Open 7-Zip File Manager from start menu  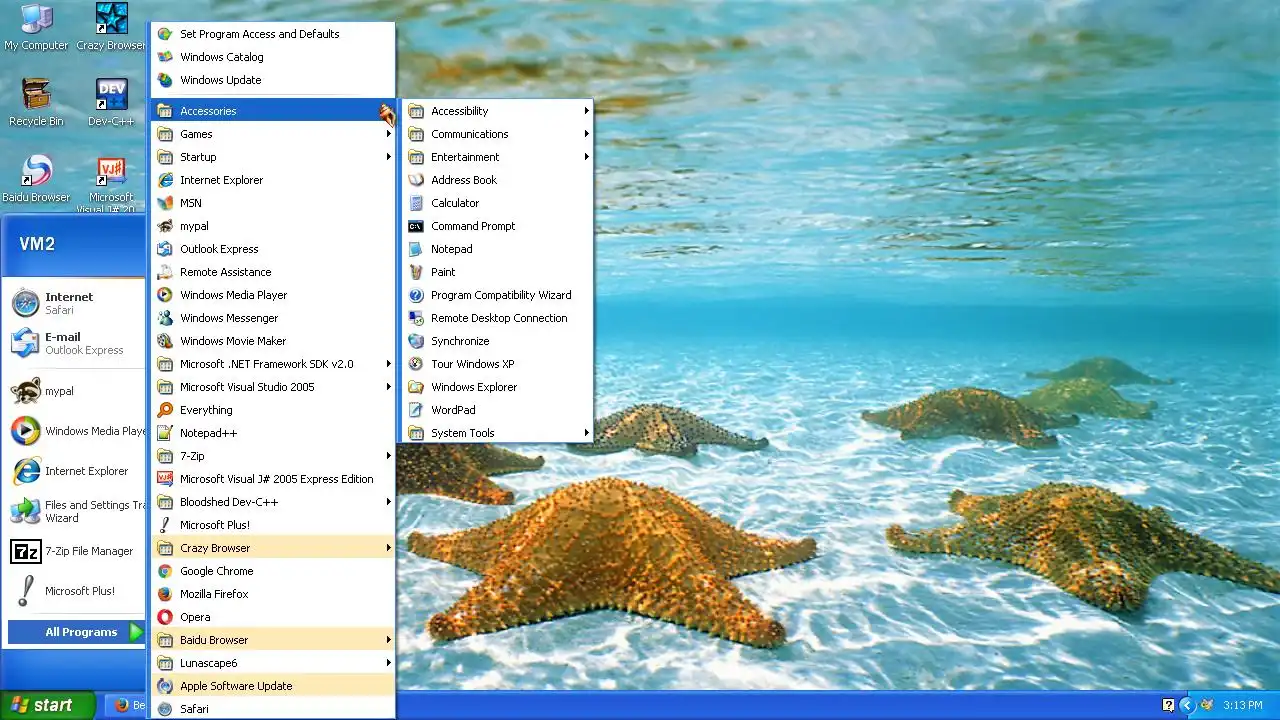[x=76, y=551]
